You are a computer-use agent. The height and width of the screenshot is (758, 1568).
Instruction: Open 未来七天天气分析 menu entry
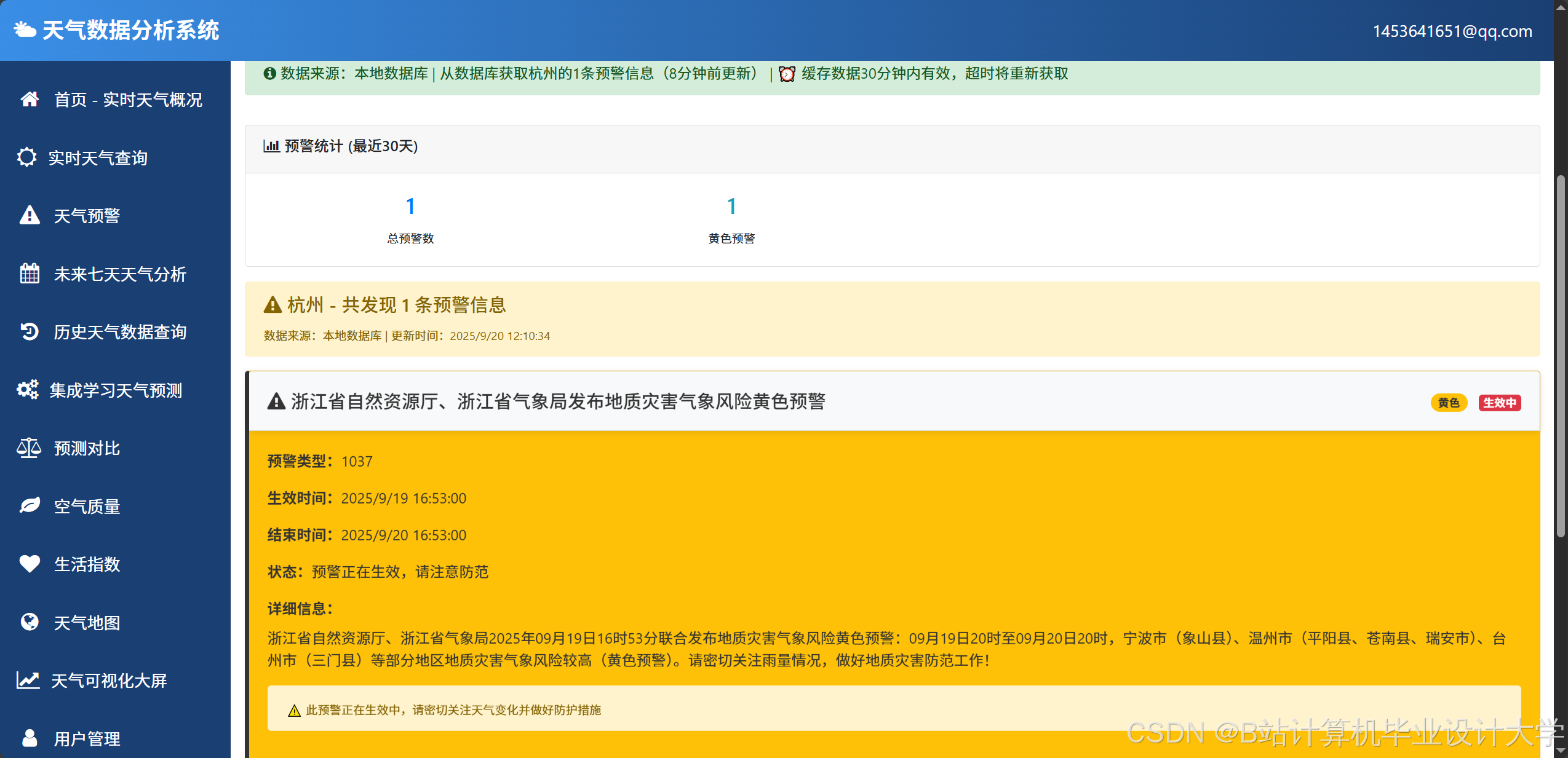coord(120,274)
